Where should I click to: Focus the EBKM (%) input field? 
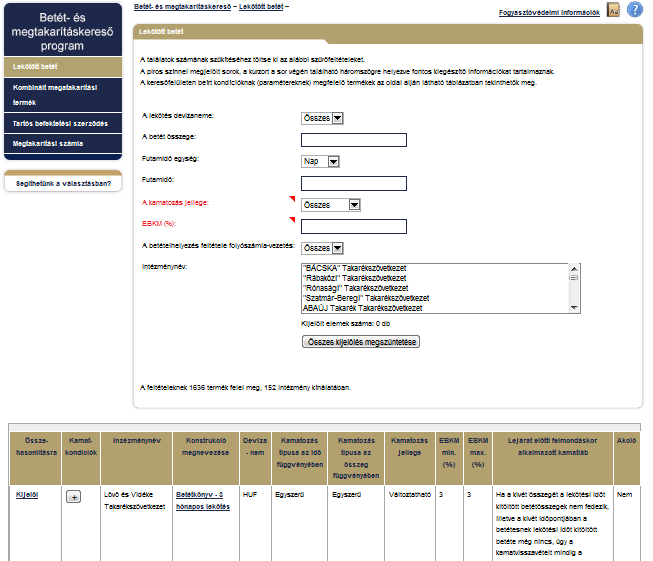click(x=354, y=227)
